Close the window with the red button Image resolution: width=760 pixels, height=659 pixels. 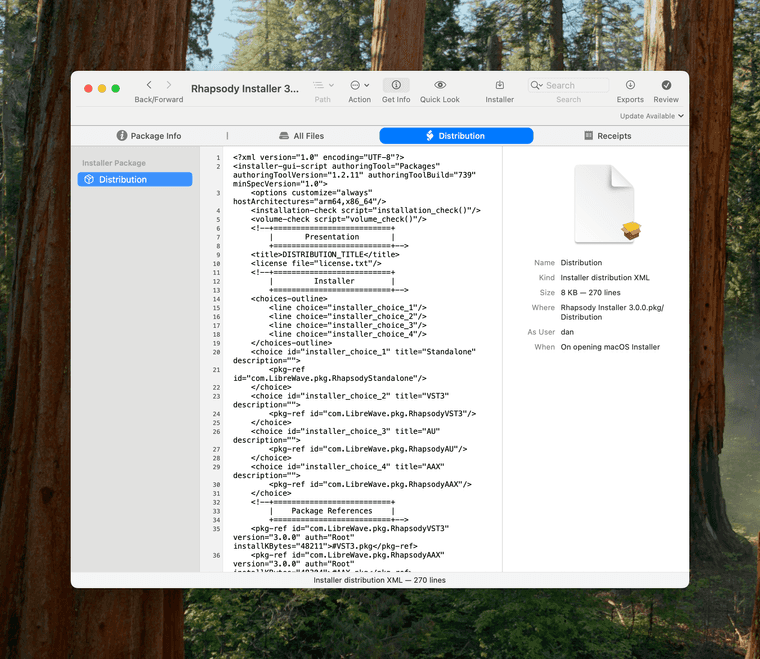(88, 88)
